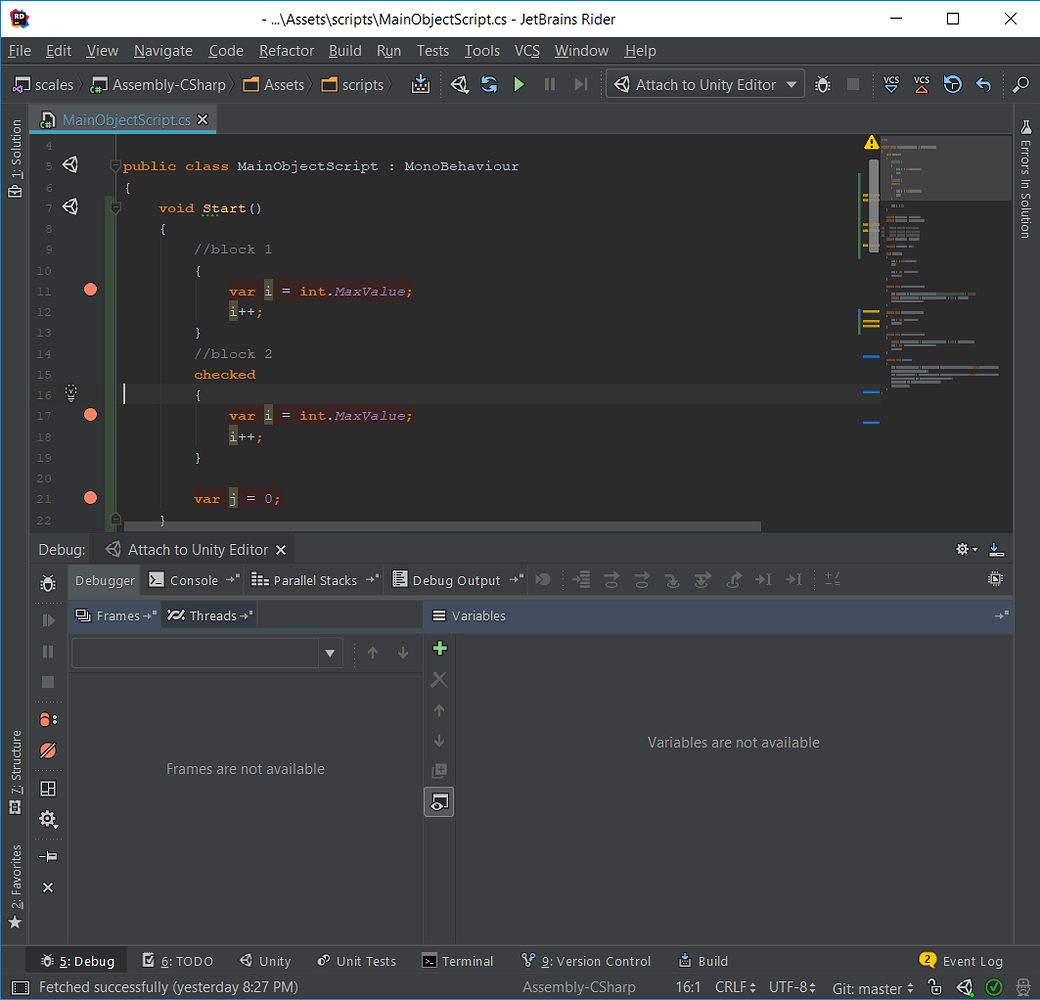Click the Debug bug icon in top toolbar
The image size is (1040, 1000).
pos(822,85)
